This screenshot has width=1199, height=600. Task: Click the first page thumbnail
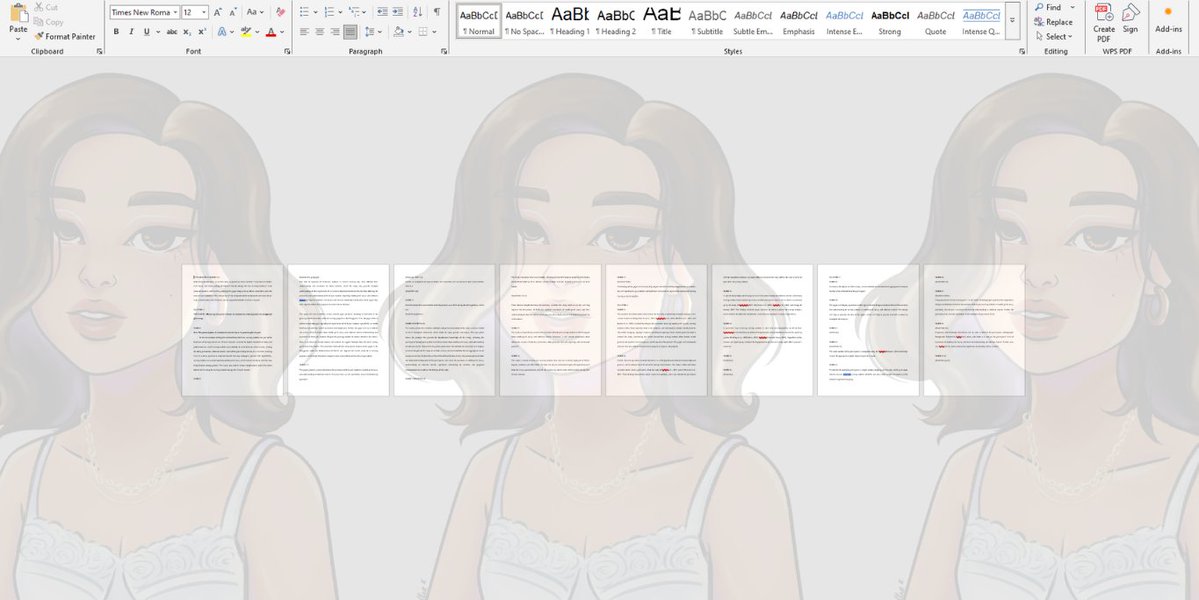[232, 330]
